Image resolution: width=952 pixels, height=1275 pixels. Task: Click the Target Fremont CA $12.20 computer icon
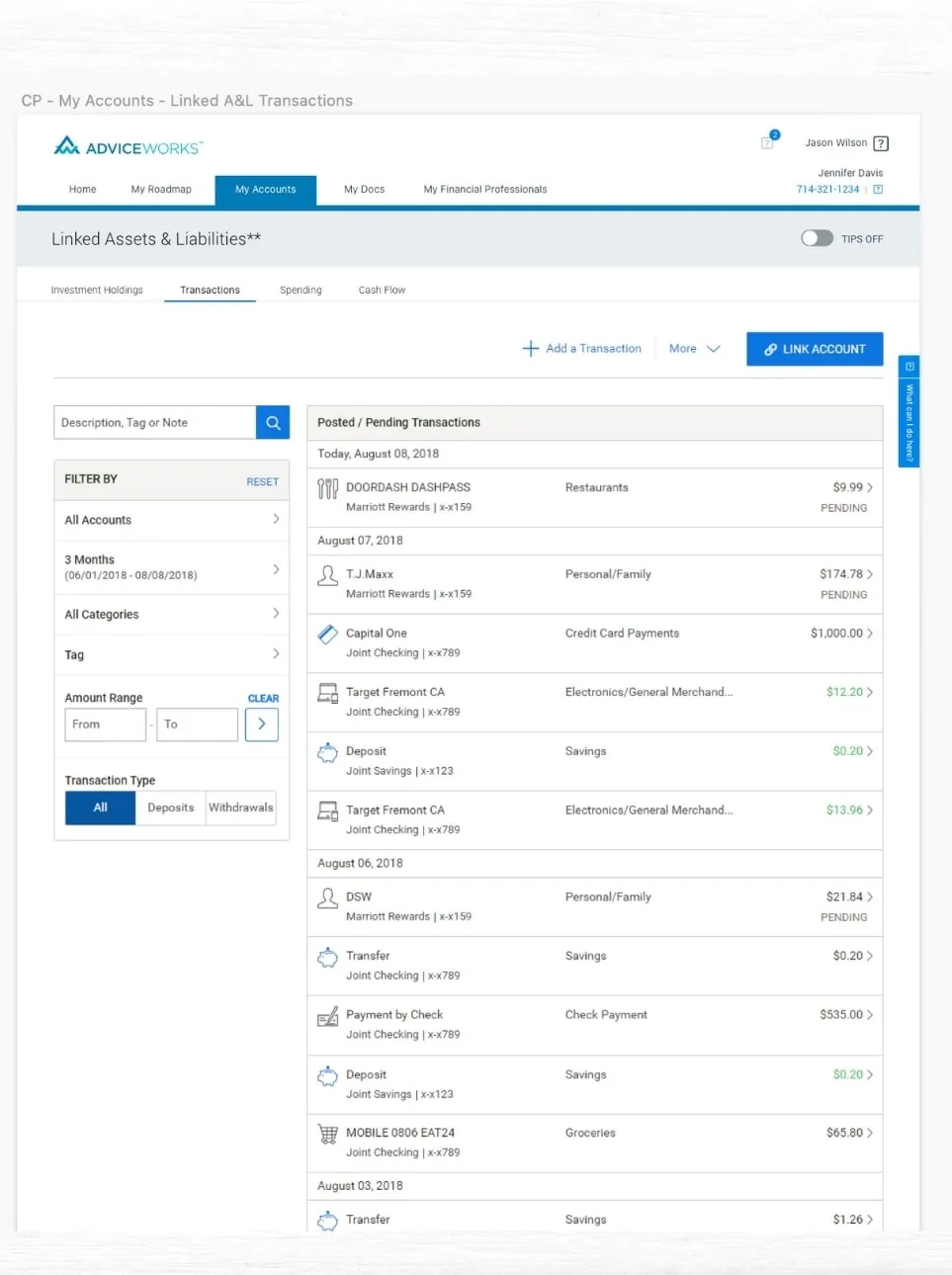(327, 693)
